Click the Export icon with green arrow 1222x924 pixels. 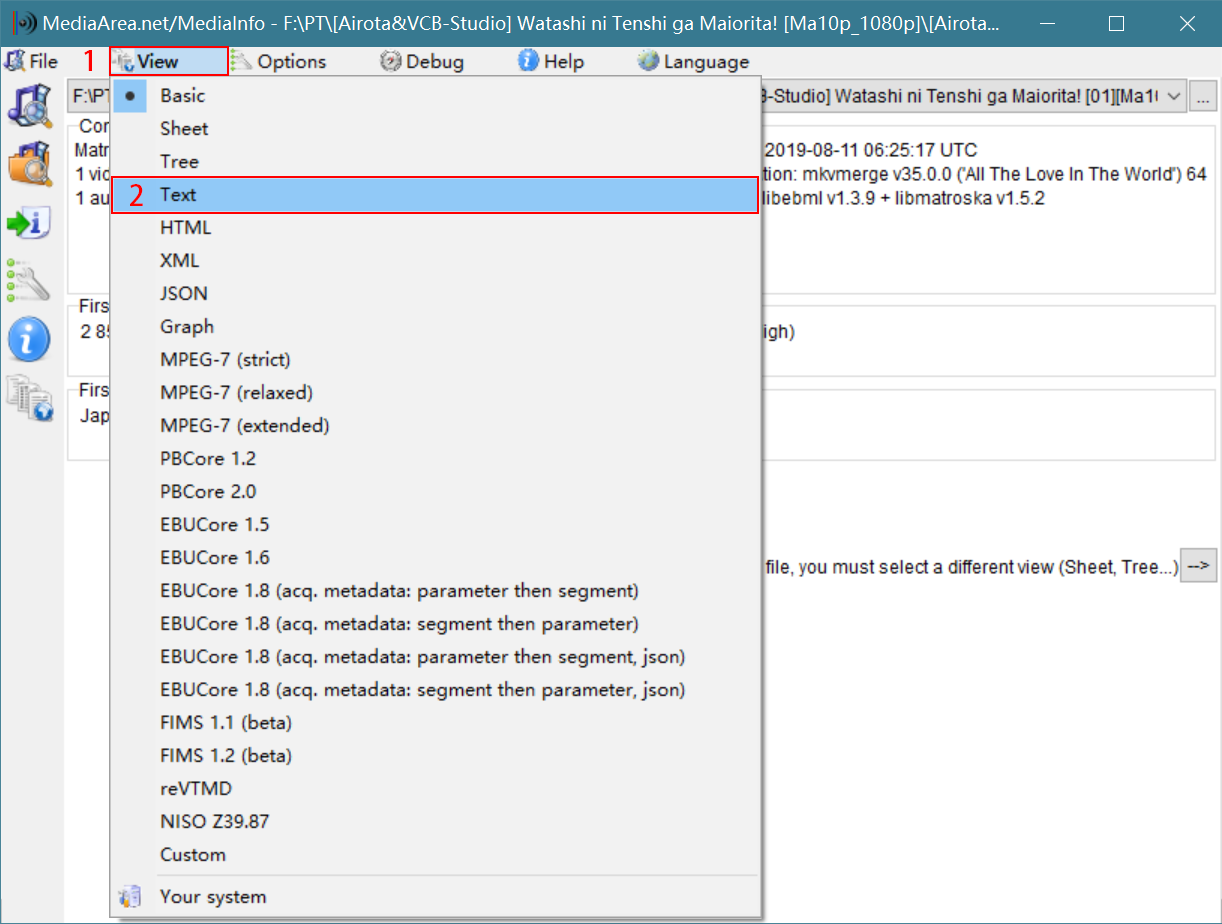coord(29,223)
